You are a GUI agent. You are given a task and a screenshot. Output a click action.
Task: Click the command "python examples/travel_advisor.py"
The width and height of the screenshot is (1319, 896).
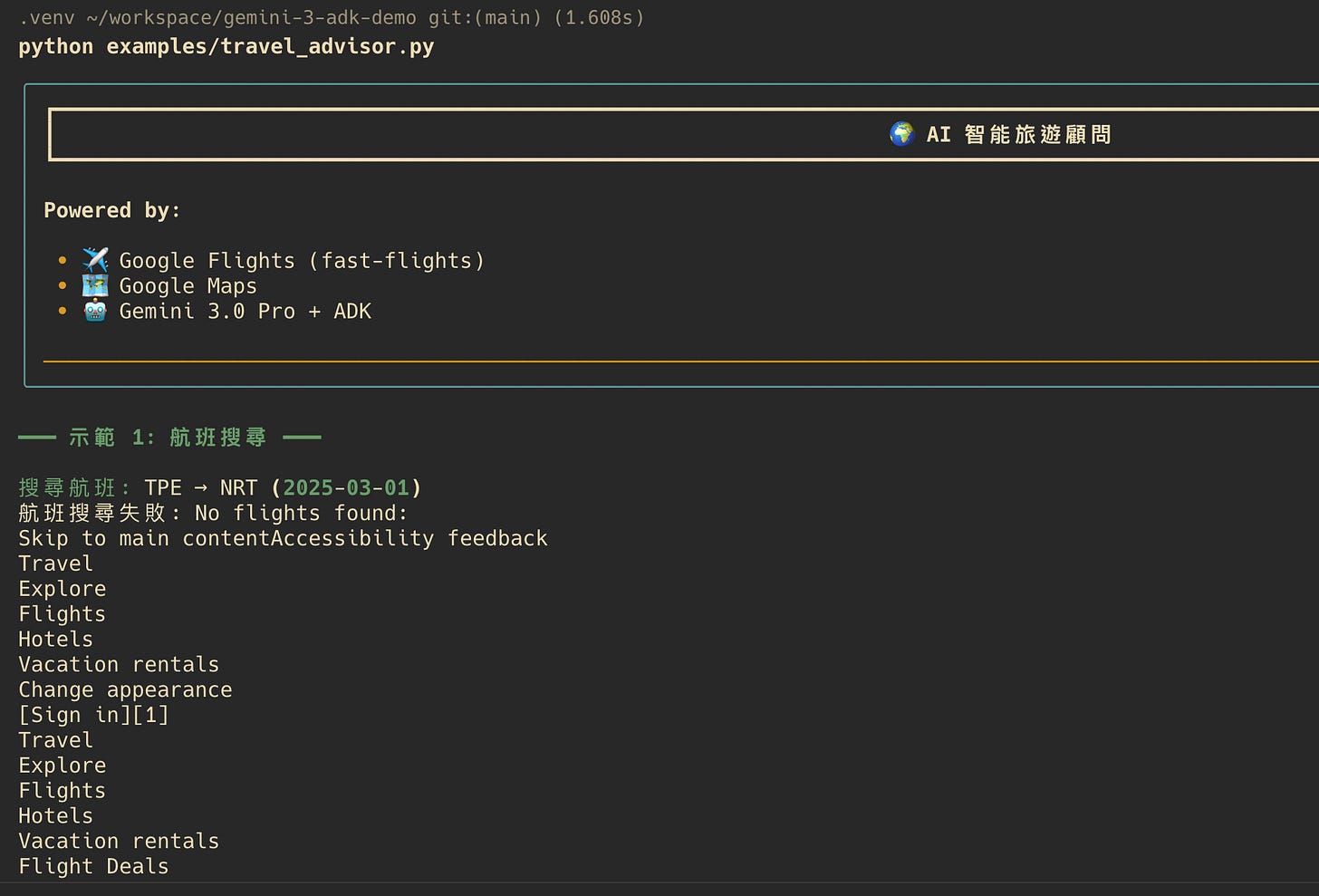pos(226,47)
